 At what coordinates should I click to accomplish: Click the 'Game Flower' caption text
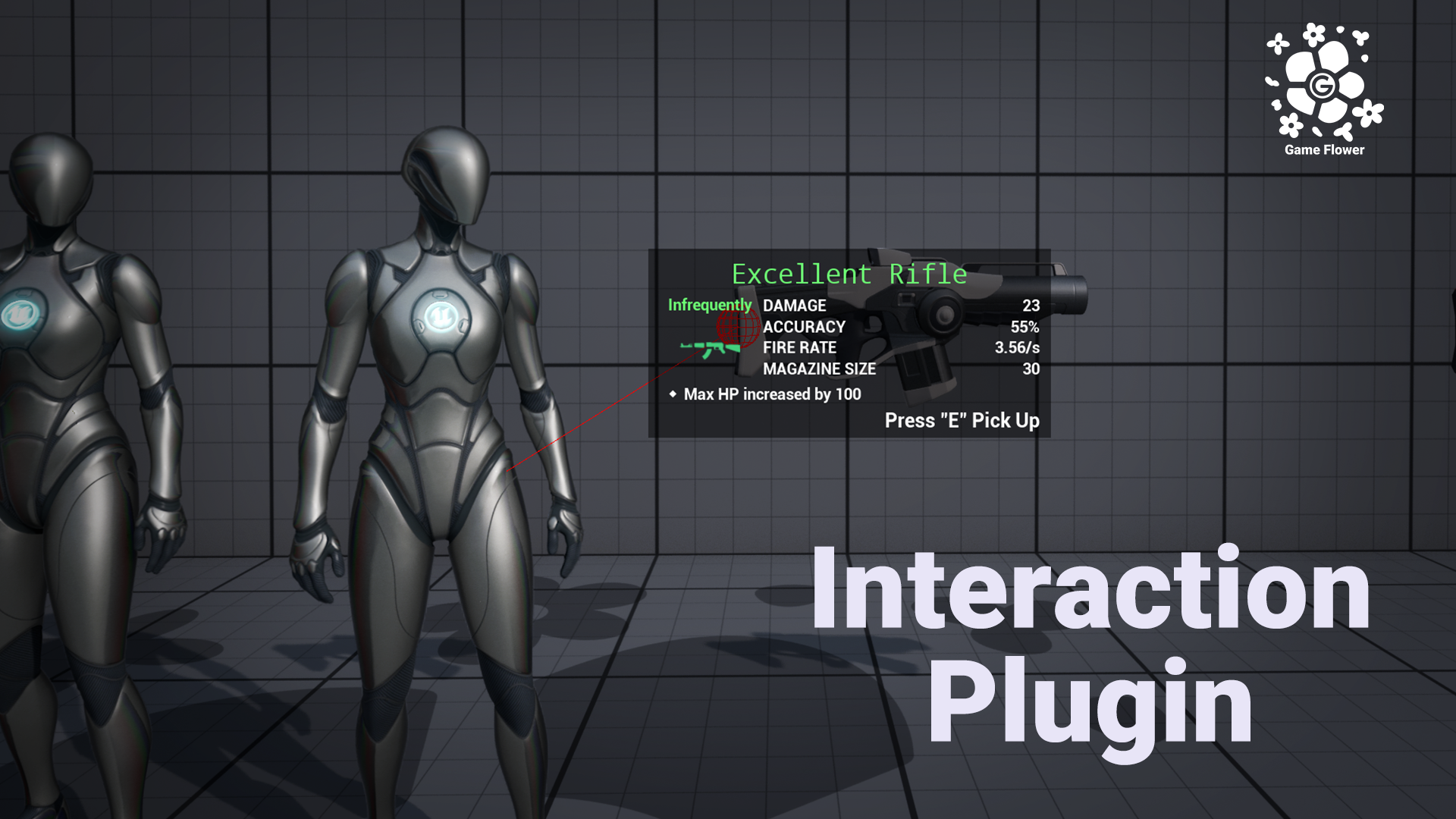[x=1324, y=150]
